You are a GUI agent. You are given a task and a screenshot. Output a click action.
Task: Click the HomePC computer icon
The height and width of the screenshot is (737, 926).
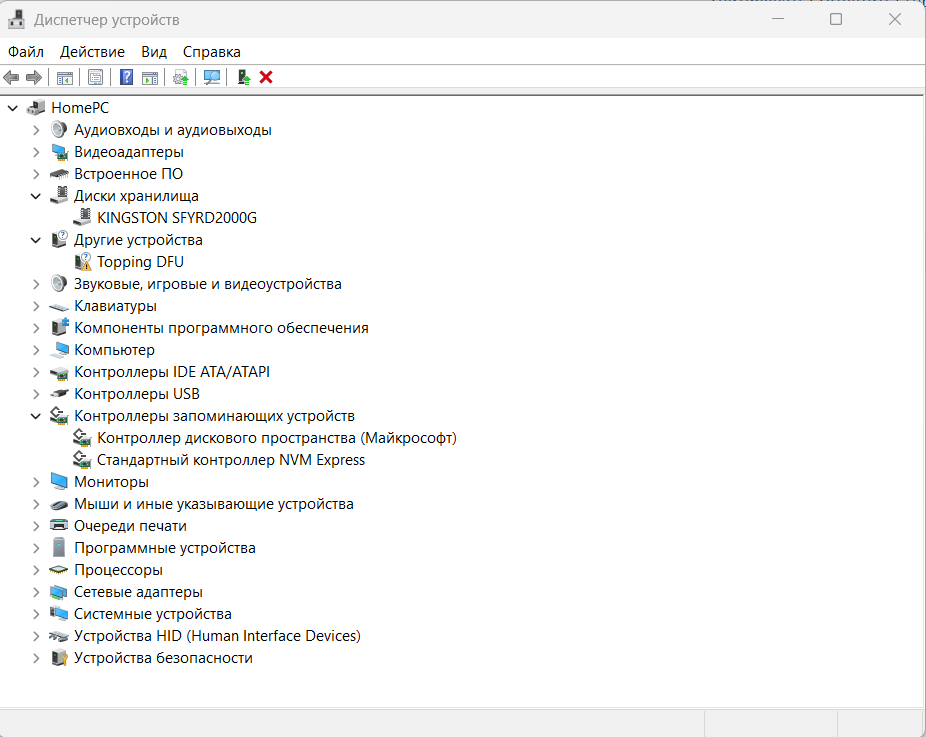[x=36, y=107]
